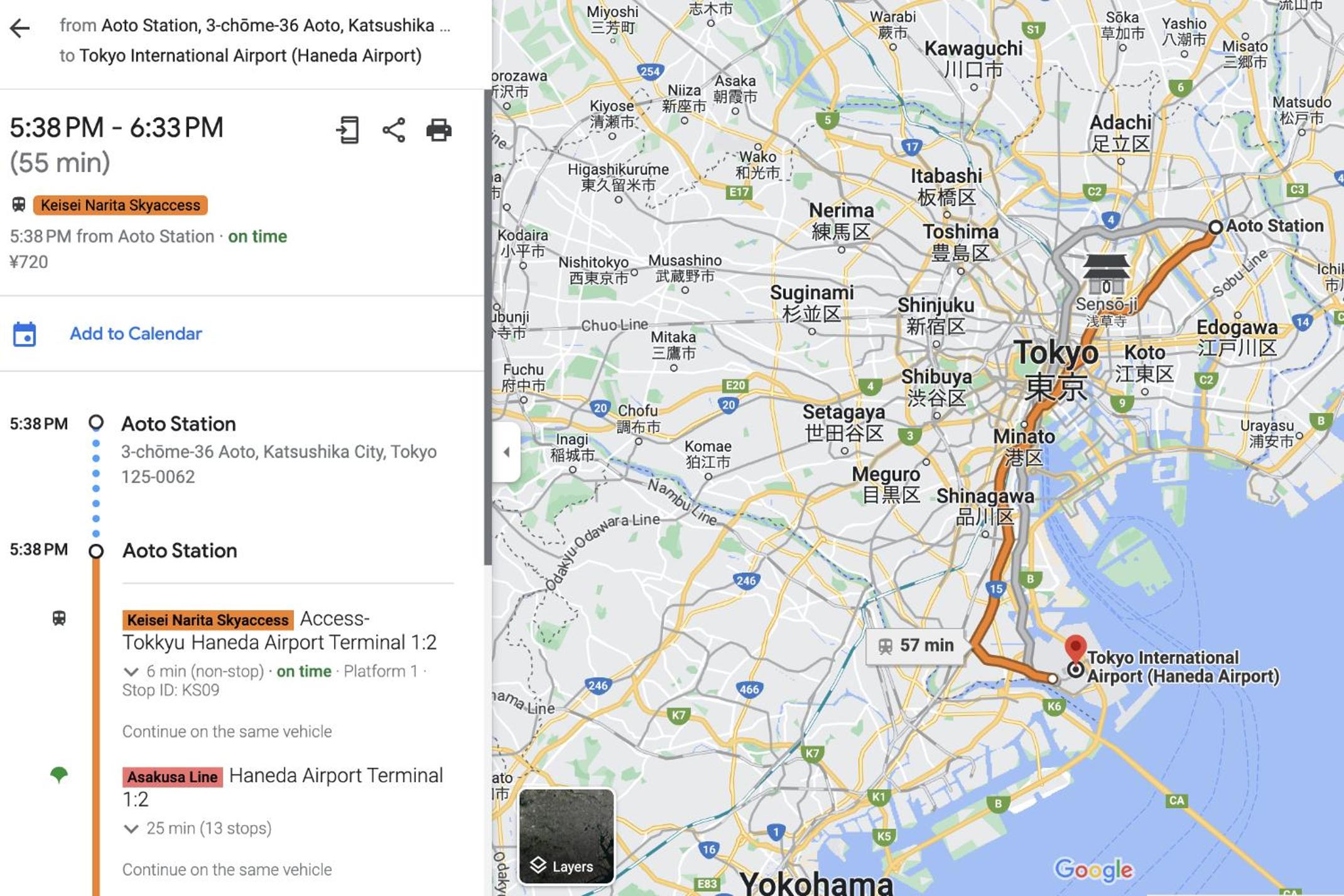Print the directions using the printer icon
This screenshot has height=896, width=1344.
tap(438, 130)
